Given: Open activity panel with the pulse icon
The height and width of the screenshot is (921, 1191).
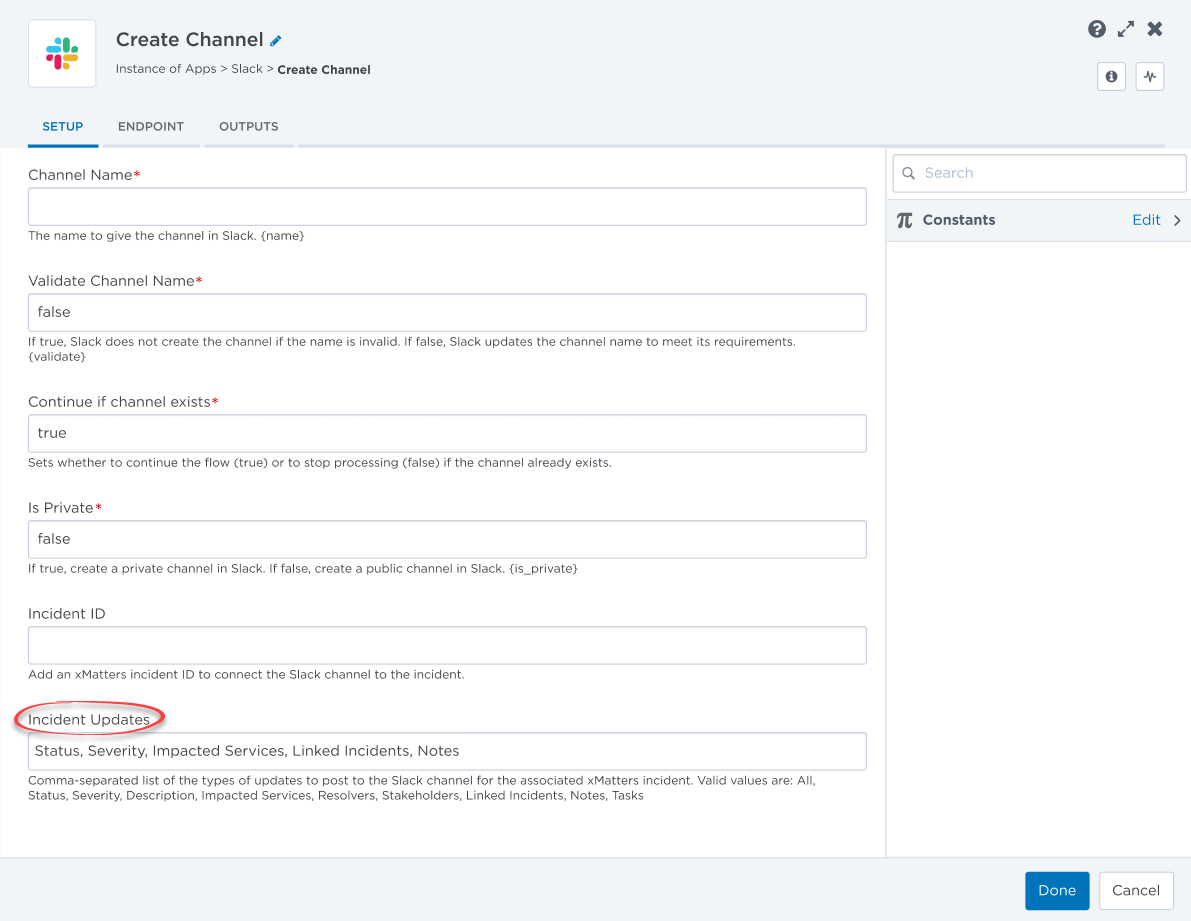Looking at the screenshot, I should tap(1150, 76).
